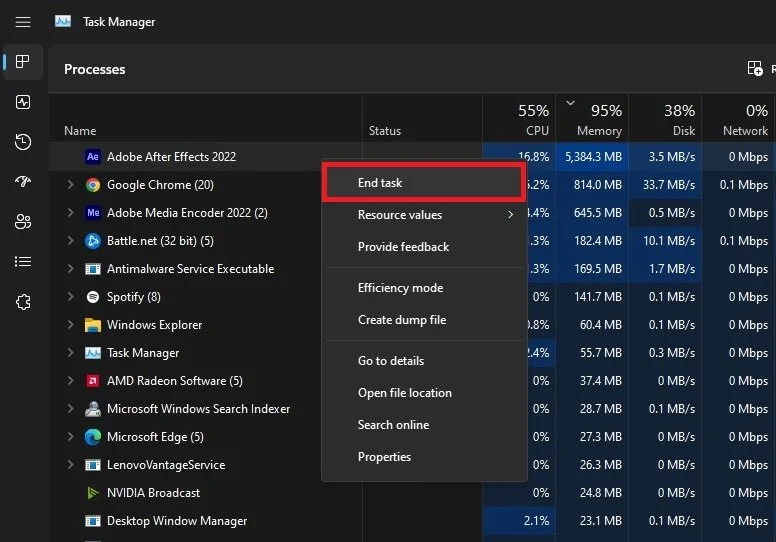Expand the Google Chrome (20) process group
776x542 pixels.
pos(70,185)
